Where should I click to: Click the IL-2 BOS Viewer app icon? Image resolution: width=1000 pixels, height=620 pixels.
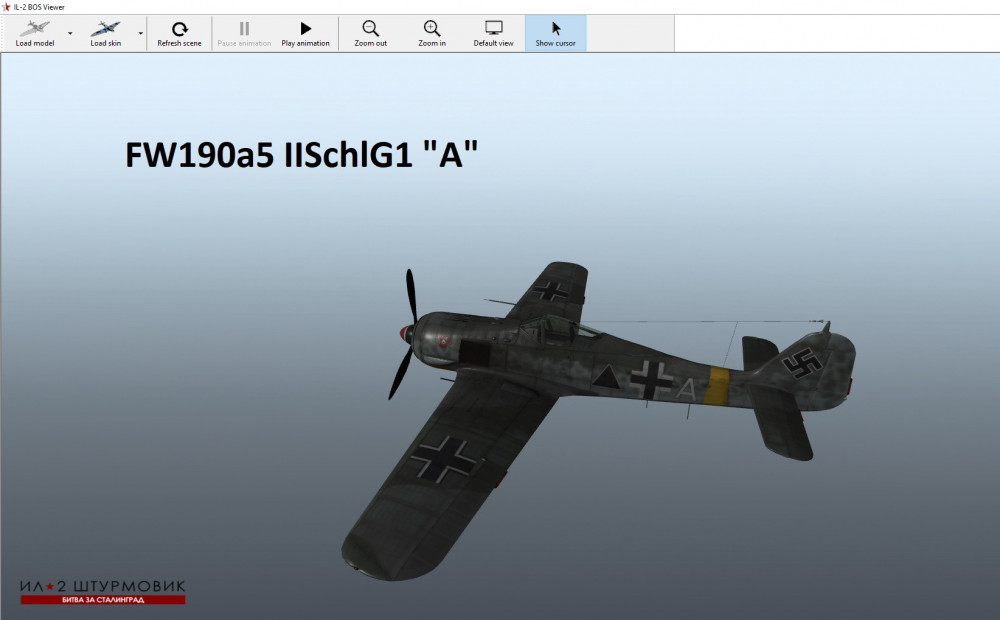tap(6, 7)
